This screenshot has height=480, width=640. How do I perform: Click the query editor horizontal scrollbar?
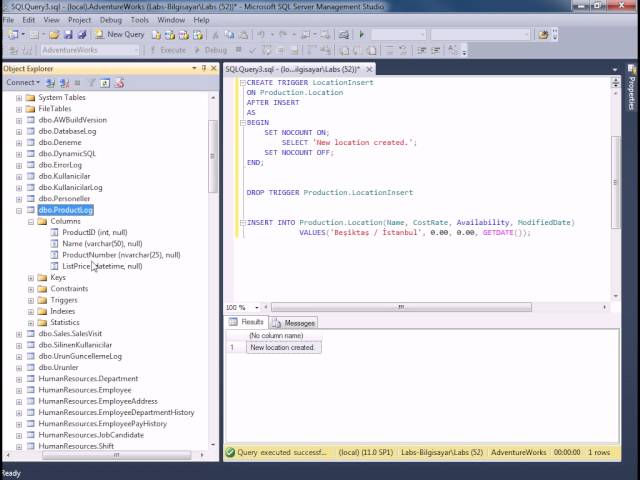pos(401,307)
